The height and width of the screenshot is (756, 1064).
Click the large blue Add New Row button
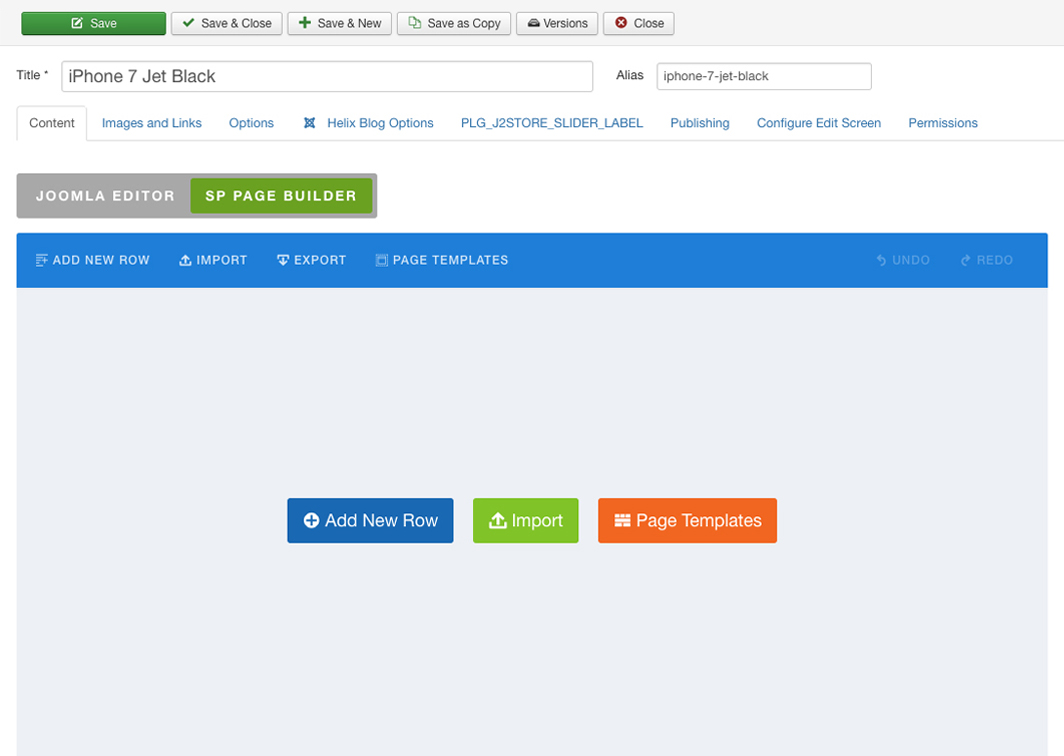click(370, 521)
